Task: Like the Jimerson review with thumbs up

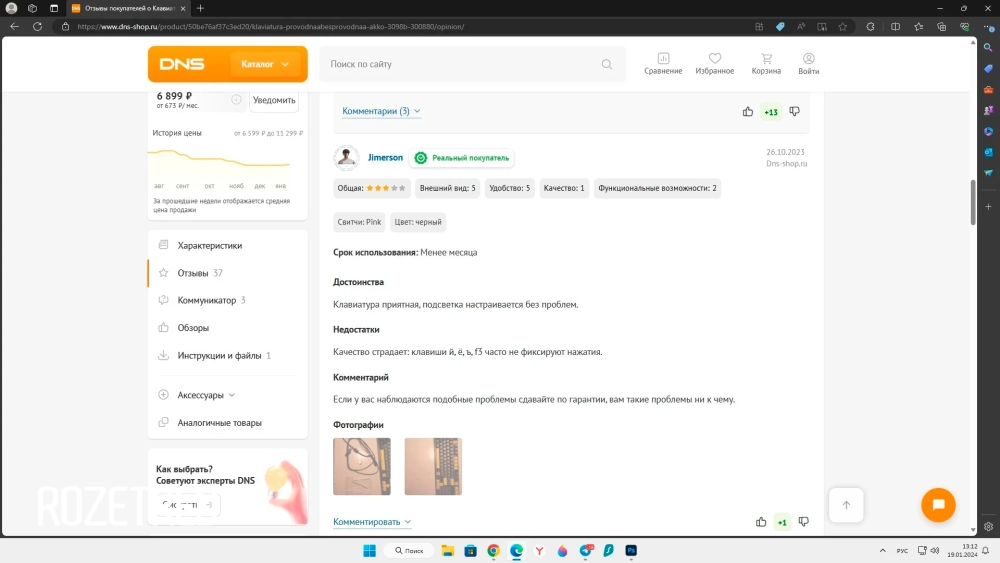Action: [x=761, y=522]
